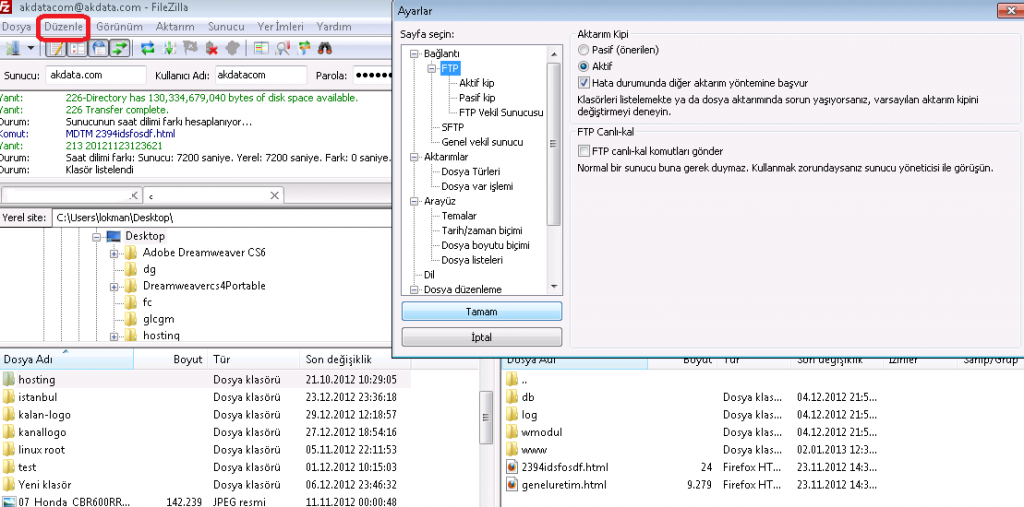
Task: Select the Aktif radio button
Action: [x=583, y=67]
